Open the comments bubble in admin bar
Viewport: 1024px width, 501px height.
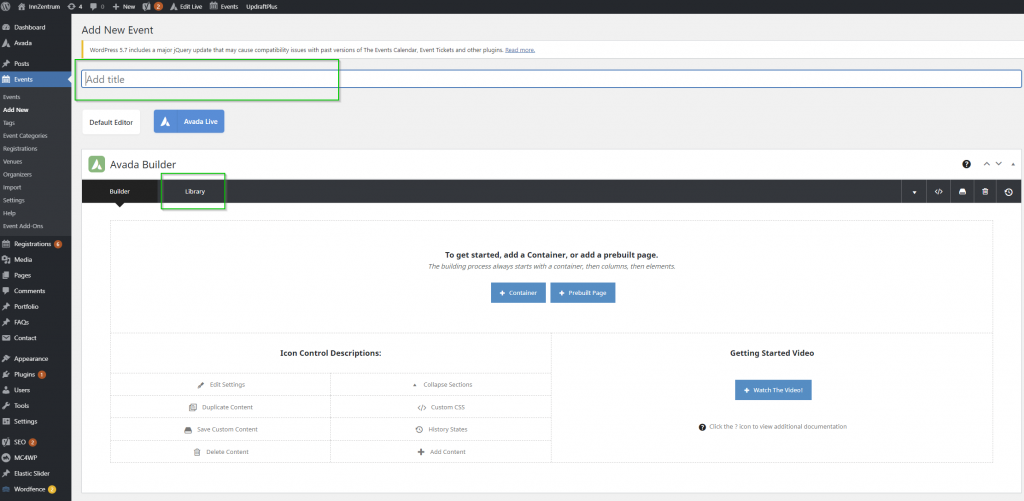[95, 6]
